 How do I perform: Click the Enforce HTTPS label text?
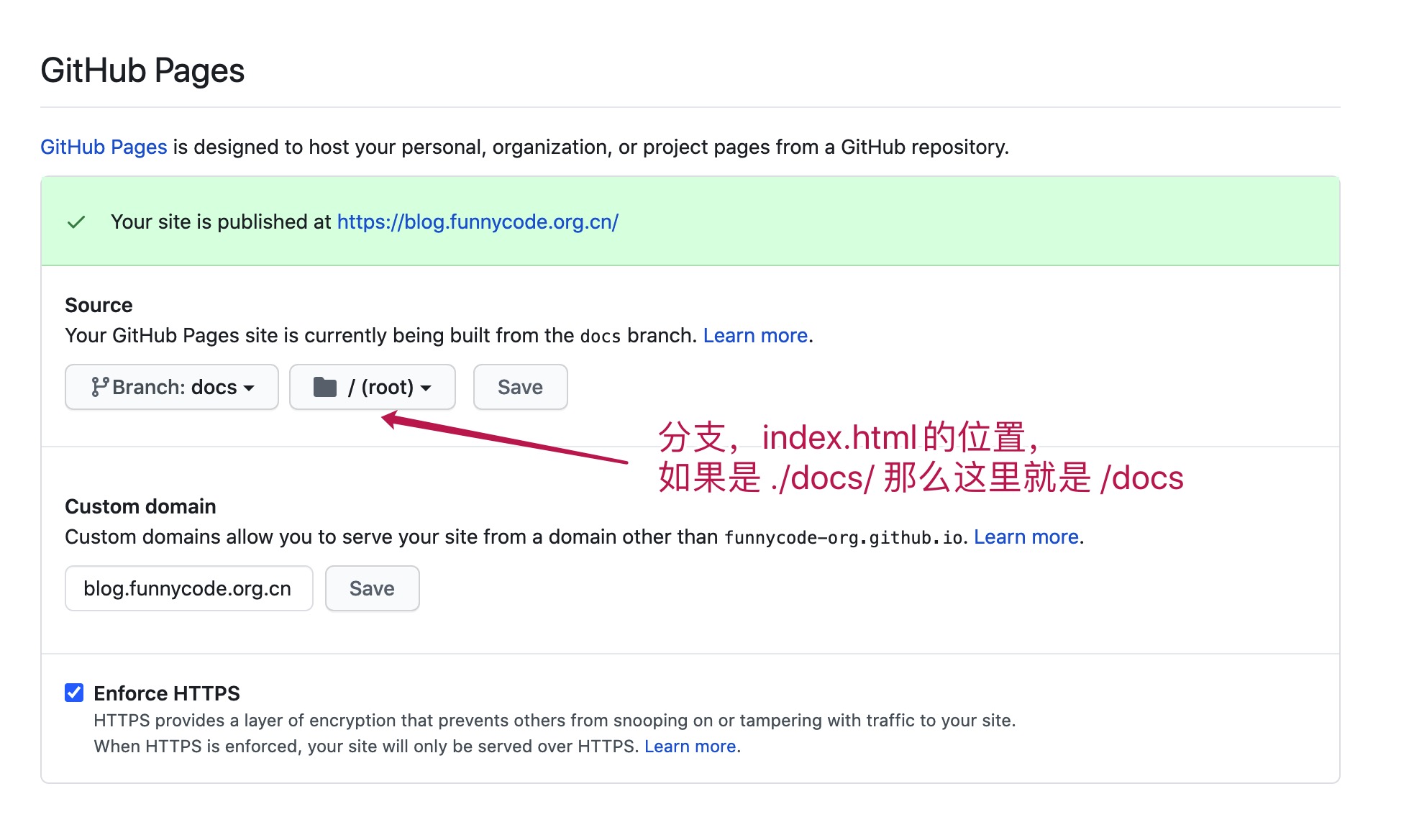click(167, 693)
